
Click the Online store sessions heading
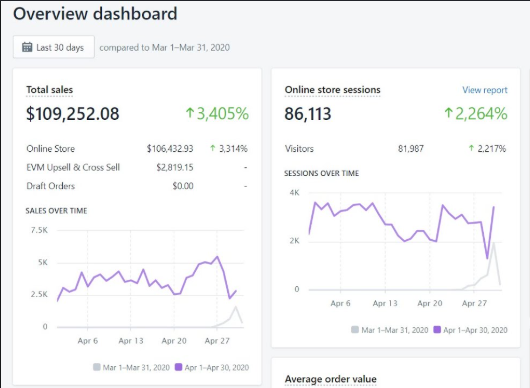pyautogui.click(x=332, y=90)
